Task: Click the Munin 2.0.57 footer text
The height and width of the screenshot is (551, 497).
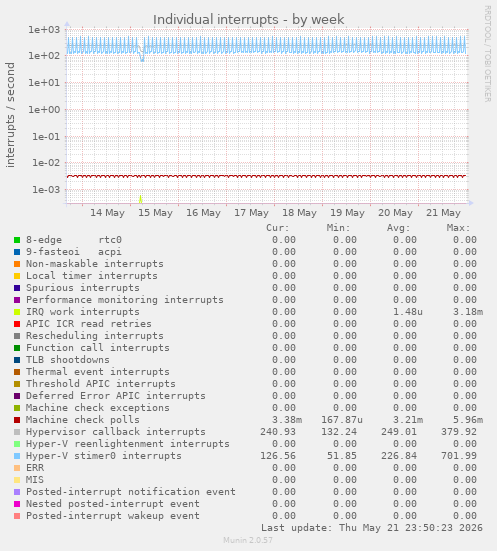Action: tap(248, 540)
